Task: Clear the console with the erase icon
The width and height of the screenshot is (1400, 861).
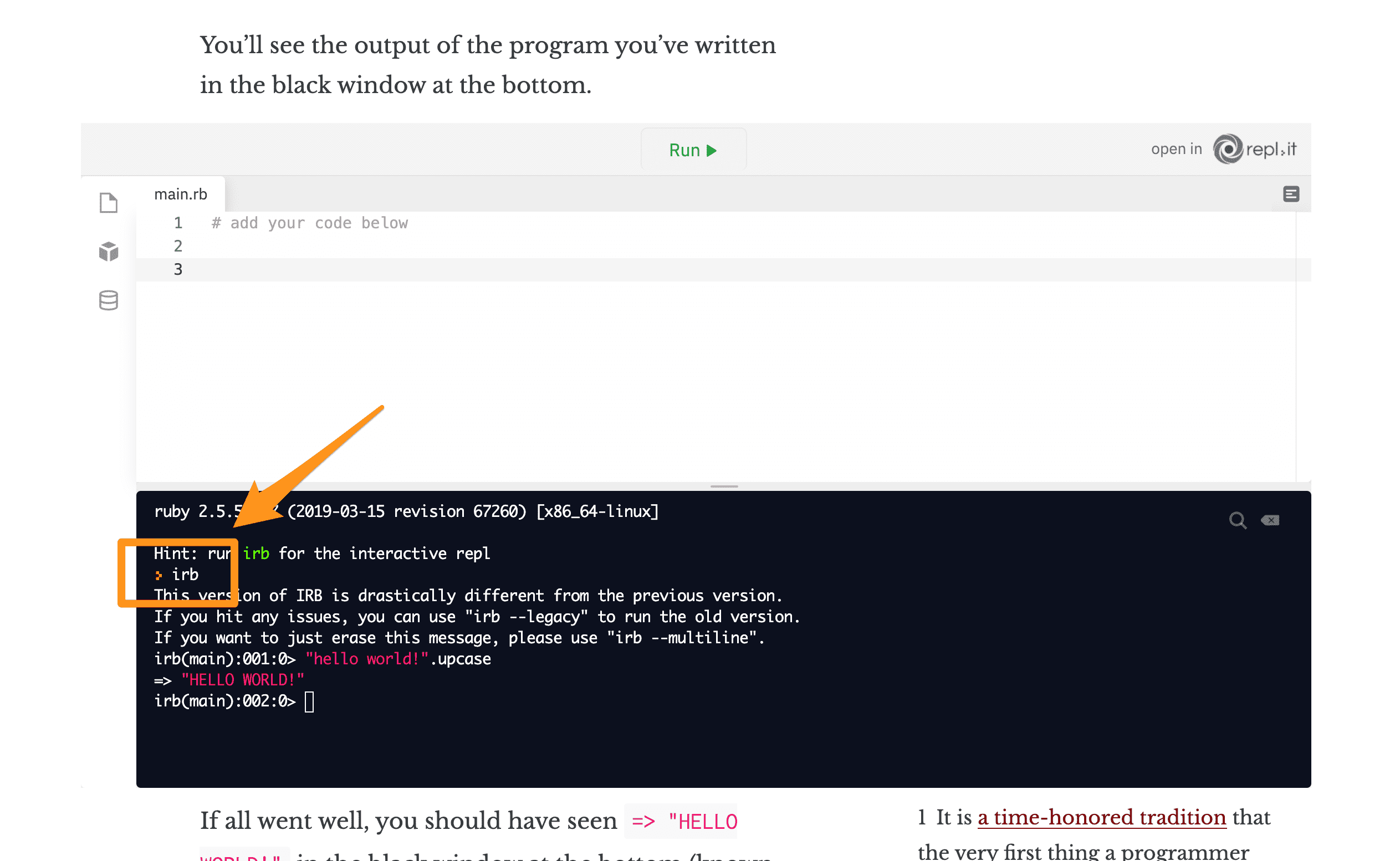Action: 1270,520
